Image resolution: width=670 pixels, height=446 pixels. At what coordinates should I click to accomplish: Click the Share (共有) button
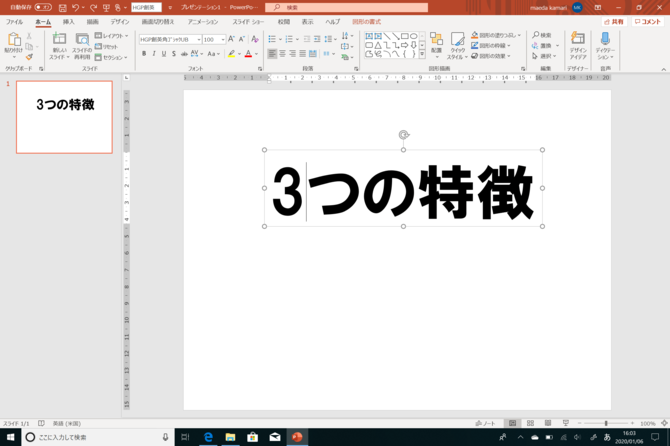tap(614, 22)
